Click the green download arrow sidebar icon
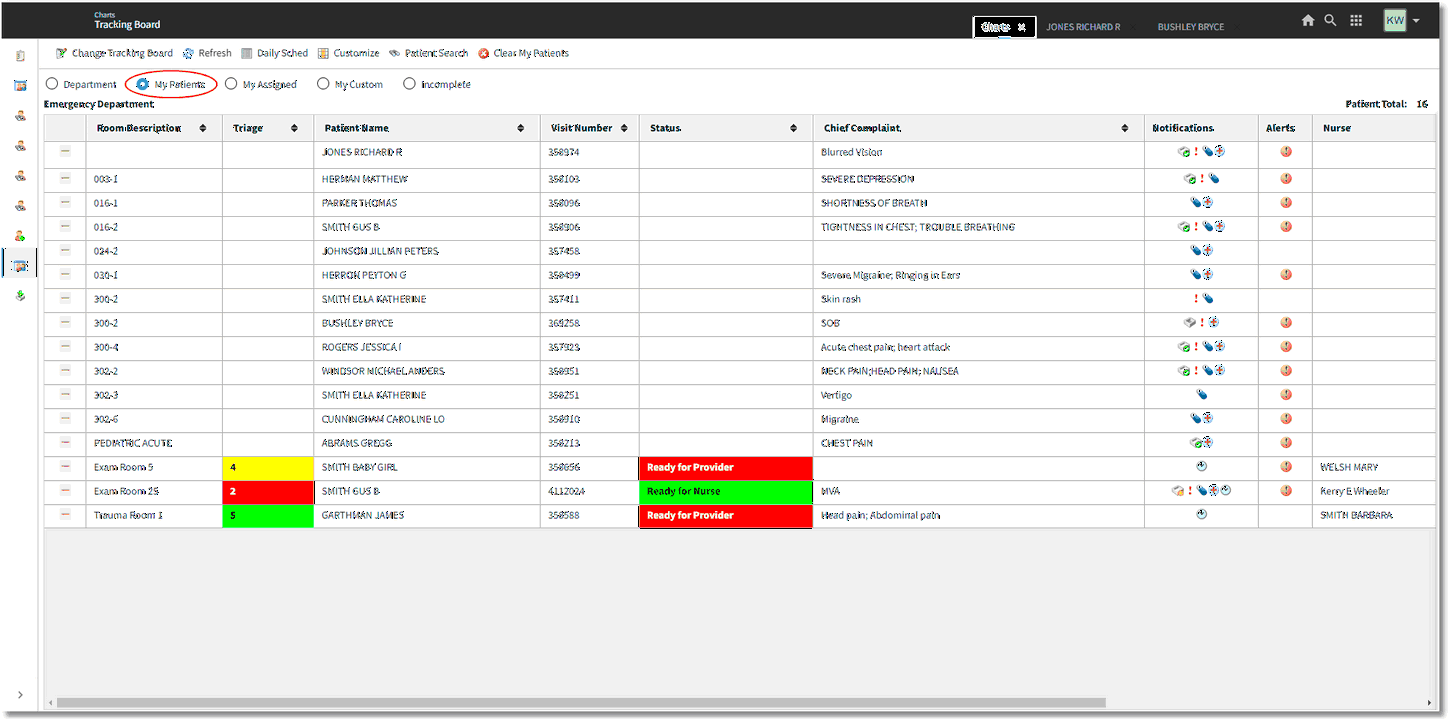The height and width of the screenshot is (722, 1450). 20,296
